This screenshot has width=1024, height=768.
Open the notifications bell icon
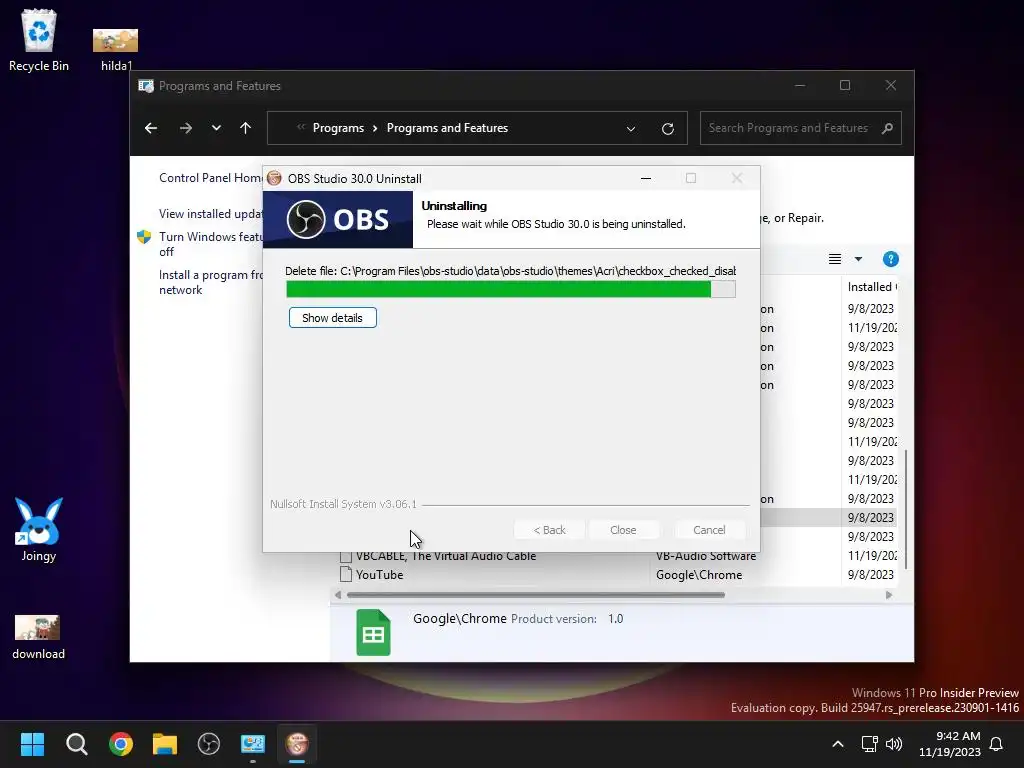996,744
